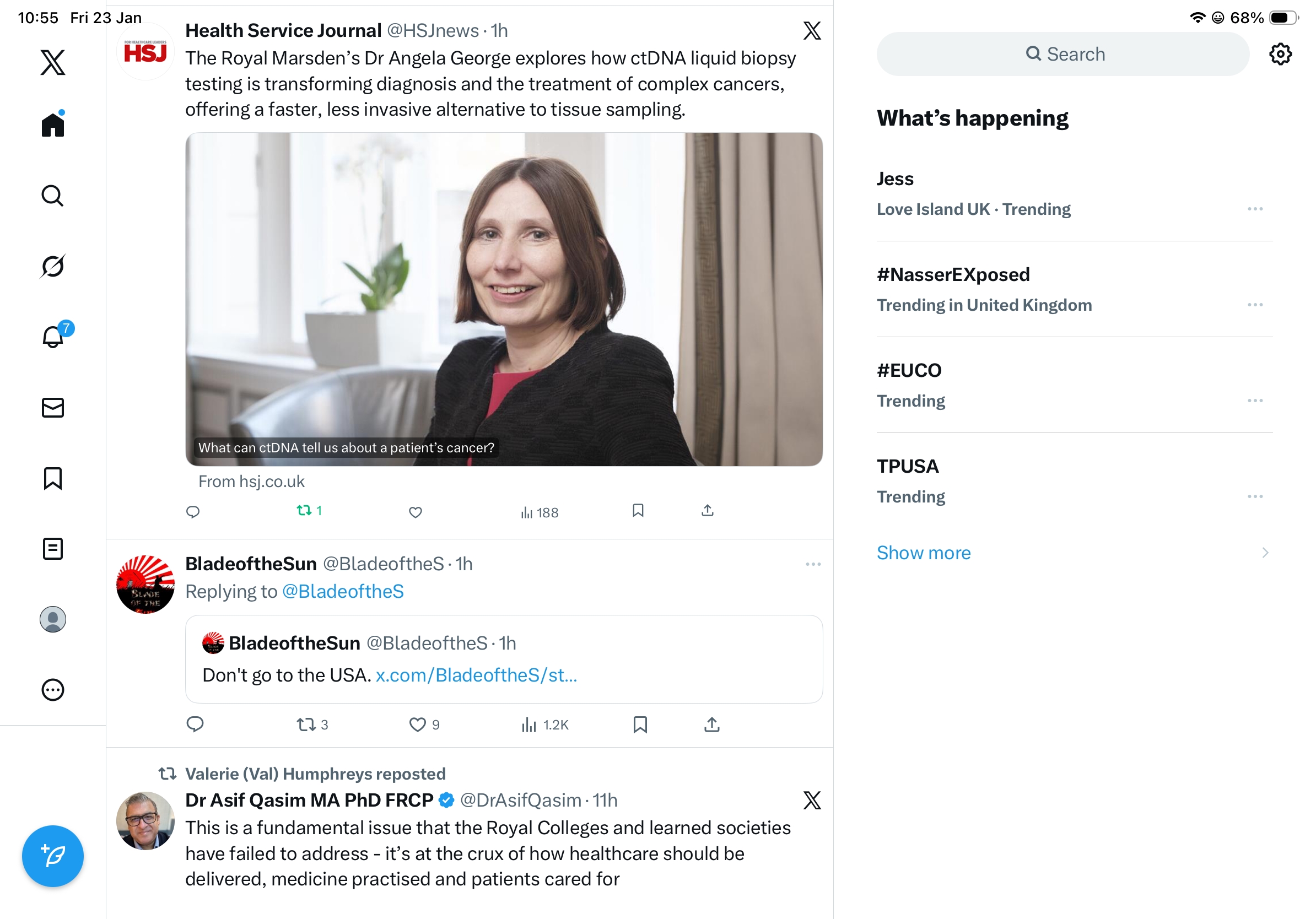The width and height of the screenshot is (1316, 919).
Task: Follow the x.com/BladeoftheS link
Action: [x=476, y=675]
